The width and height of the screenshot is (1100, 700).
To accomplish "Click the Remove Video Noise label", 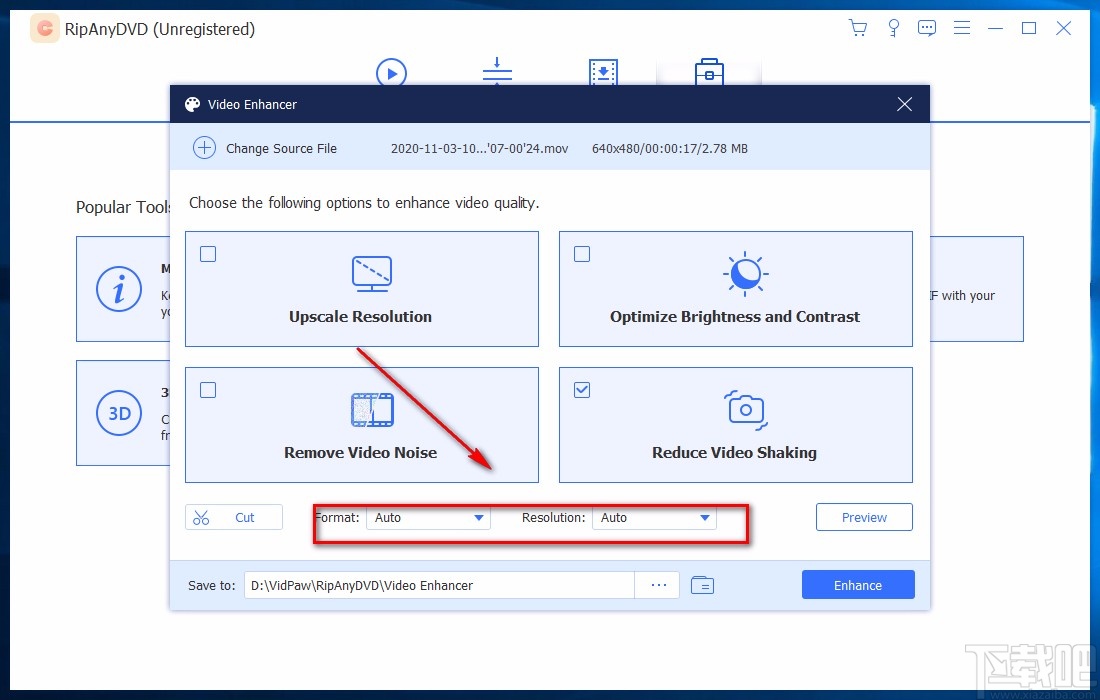I will (361, 453).
